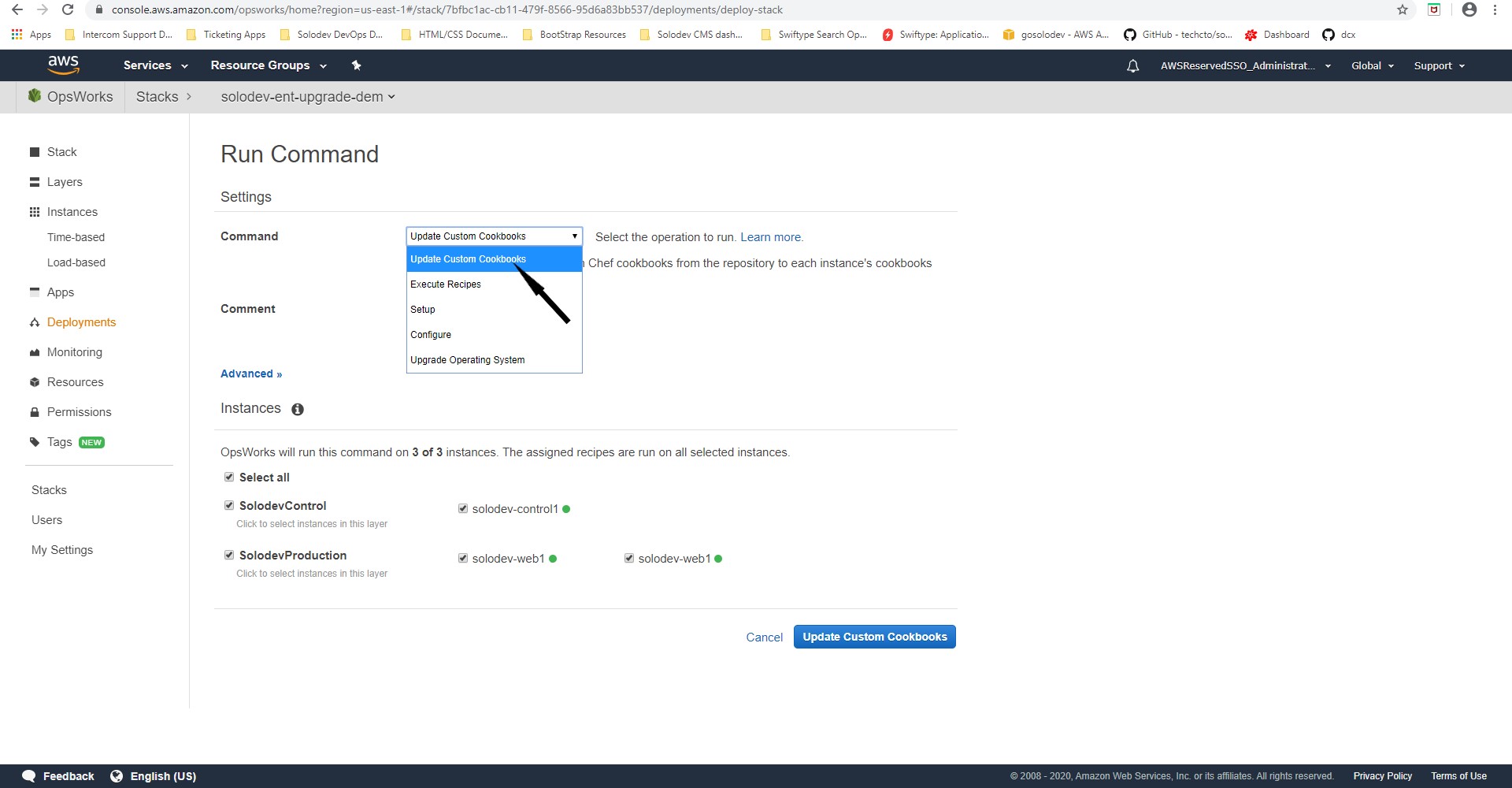The width and height of the screenshot is (1512, 788).
Task: Expand the Resource Groups menu
Action: 268,65
